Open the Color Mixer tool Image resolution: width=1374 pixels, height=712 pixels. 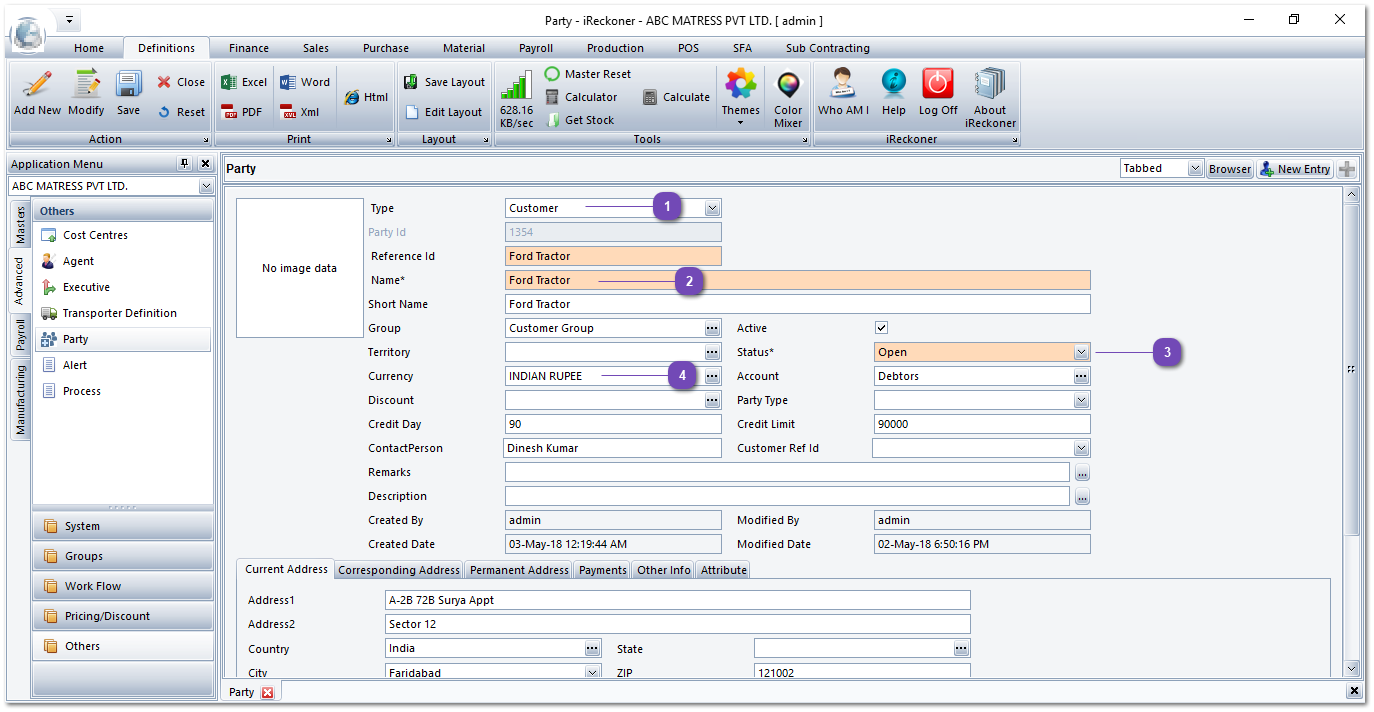[788, 90]
